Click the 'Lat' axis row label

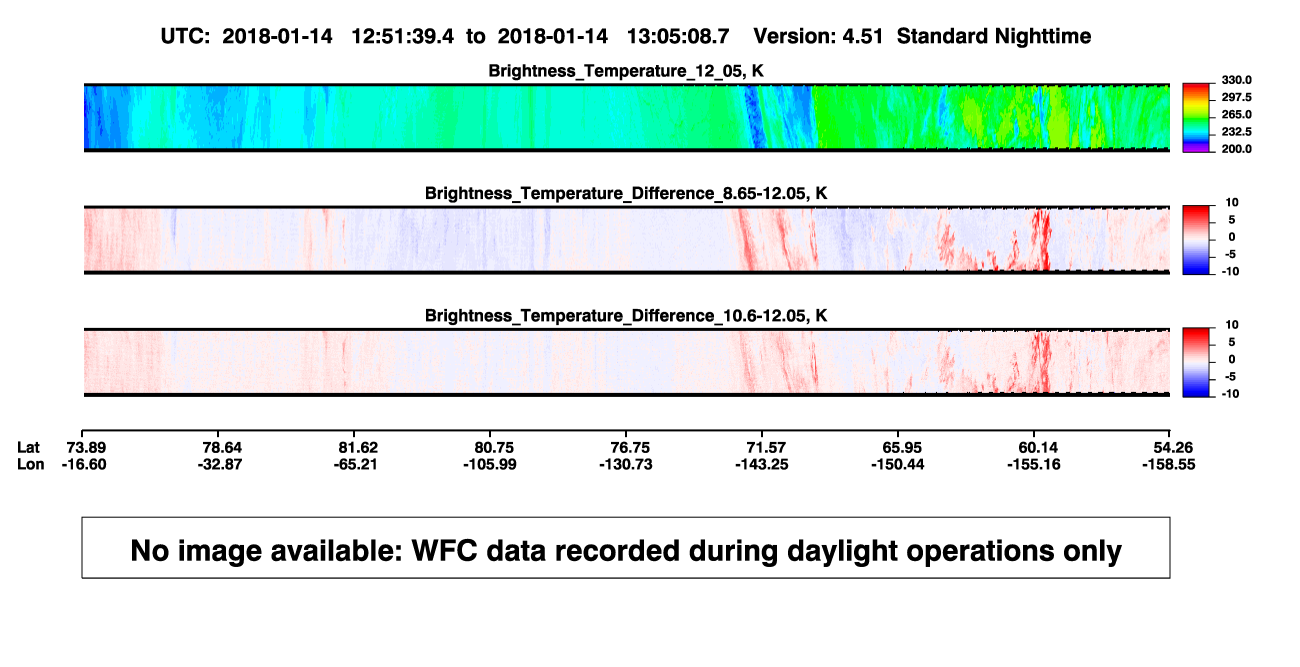coord(30,446)
